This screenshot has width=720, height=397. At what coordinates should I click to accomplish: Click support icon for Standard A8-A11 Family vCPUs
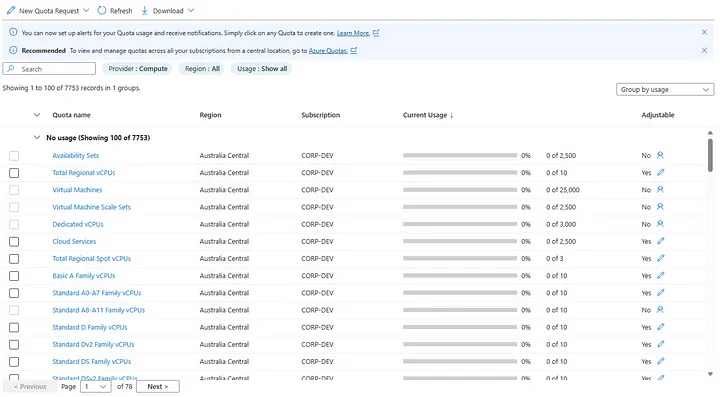pos(660,310)
